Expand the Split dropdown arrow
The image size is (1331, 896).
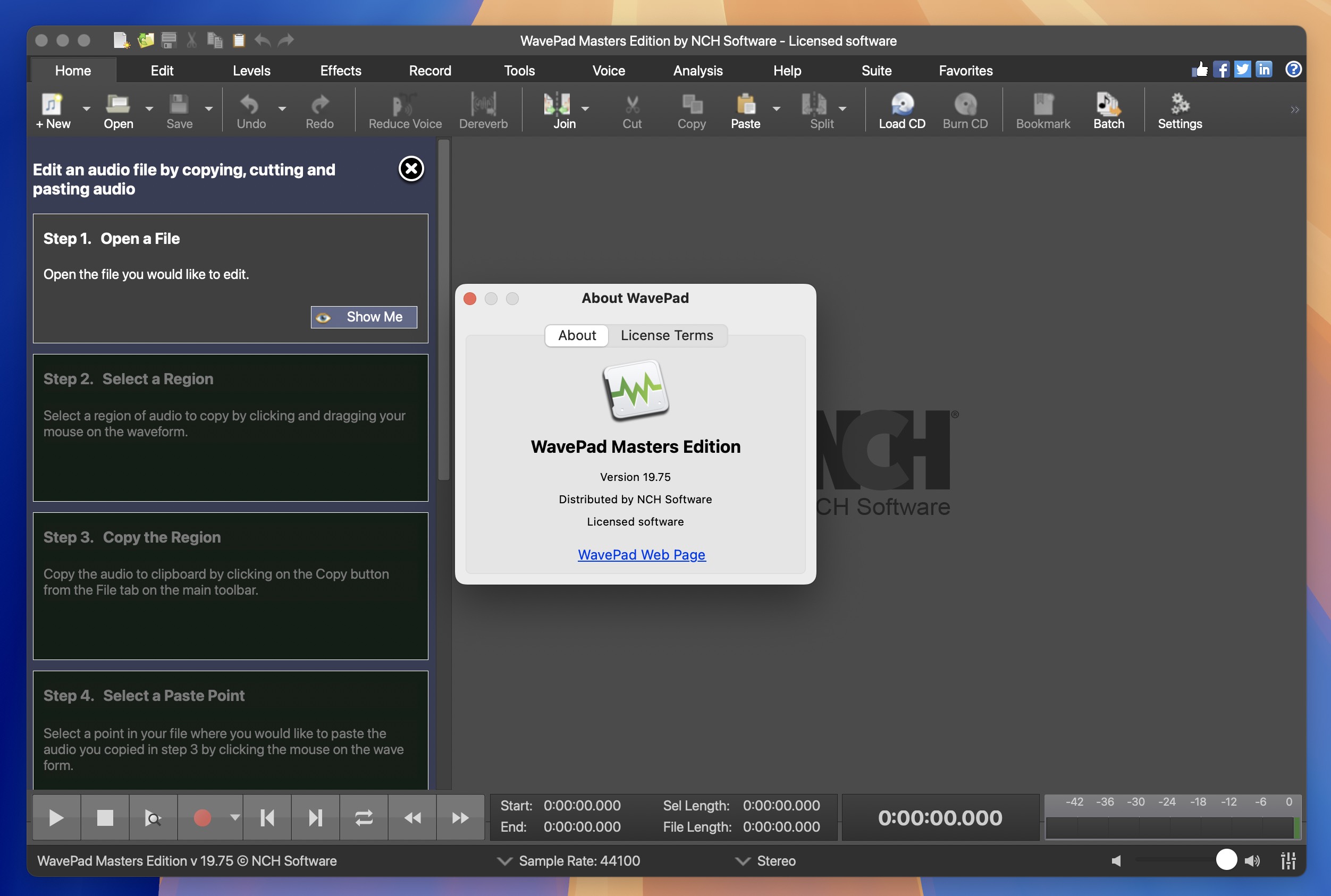(843, 108)
